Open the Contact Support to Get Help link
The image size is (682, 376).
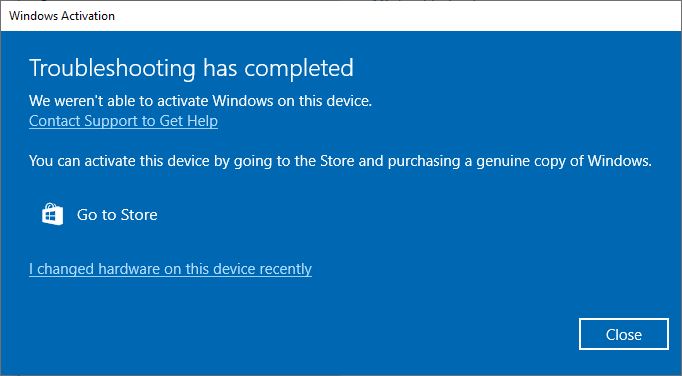click(x=124, y=121)
